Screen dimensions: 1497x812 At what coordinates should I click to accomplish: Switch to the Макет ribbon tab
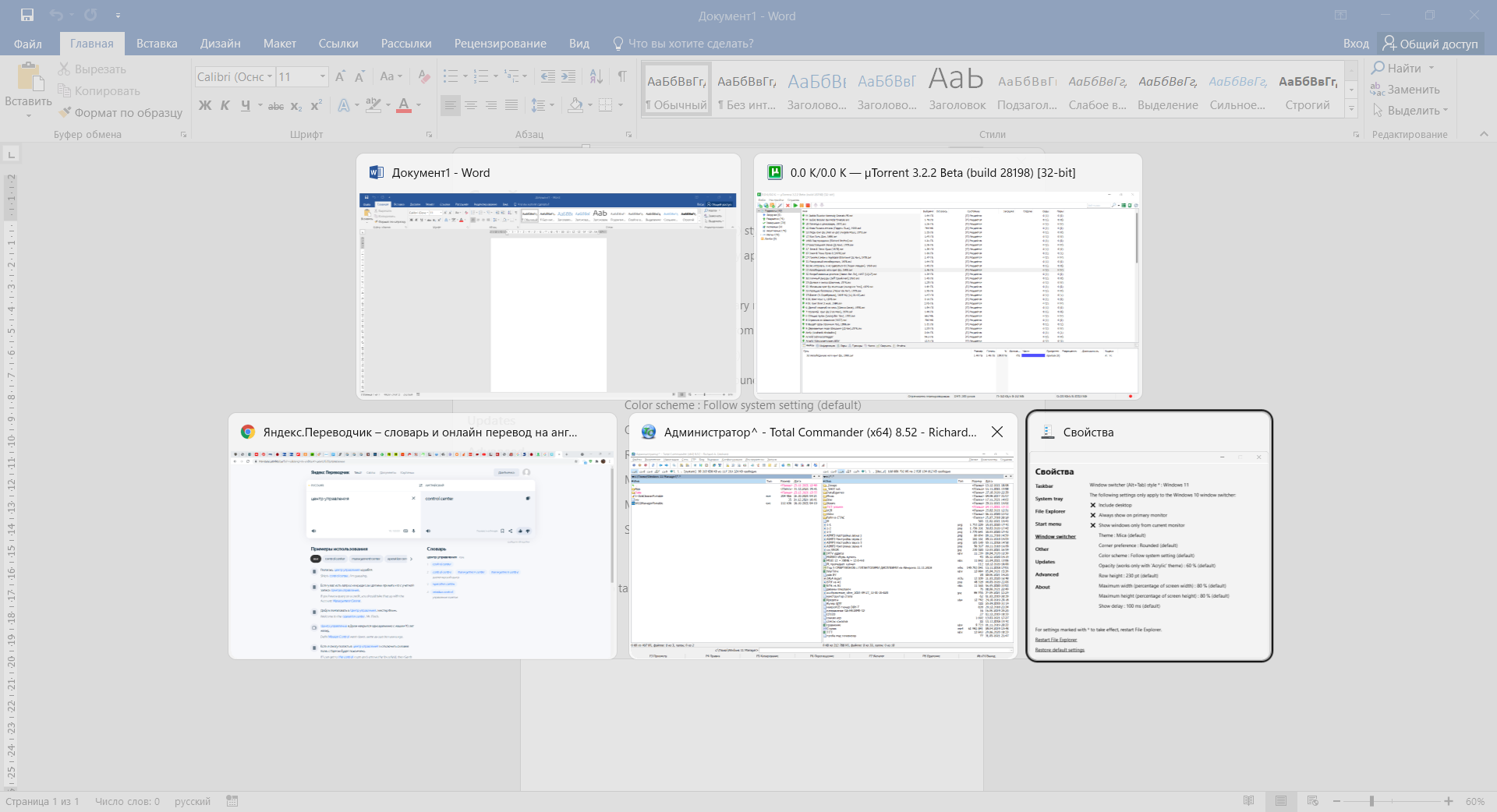coord(280,44)
